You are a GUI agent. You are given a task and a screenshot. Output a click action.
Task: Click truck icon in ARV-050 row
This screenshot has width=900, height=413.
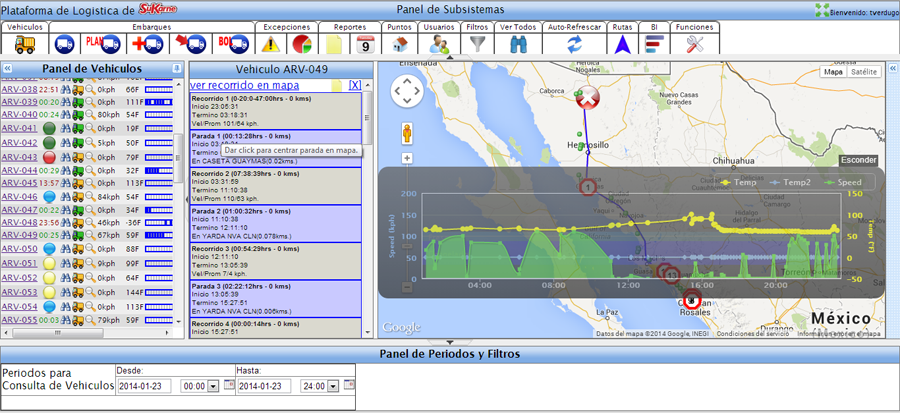click(x=77, y=249)
